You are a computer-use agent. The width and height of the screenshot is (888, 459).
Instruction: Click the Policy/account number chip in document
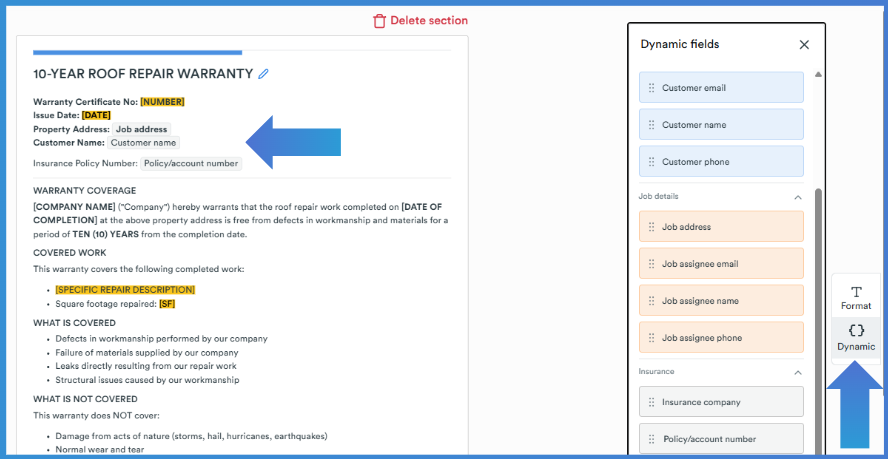pos(191,164)
